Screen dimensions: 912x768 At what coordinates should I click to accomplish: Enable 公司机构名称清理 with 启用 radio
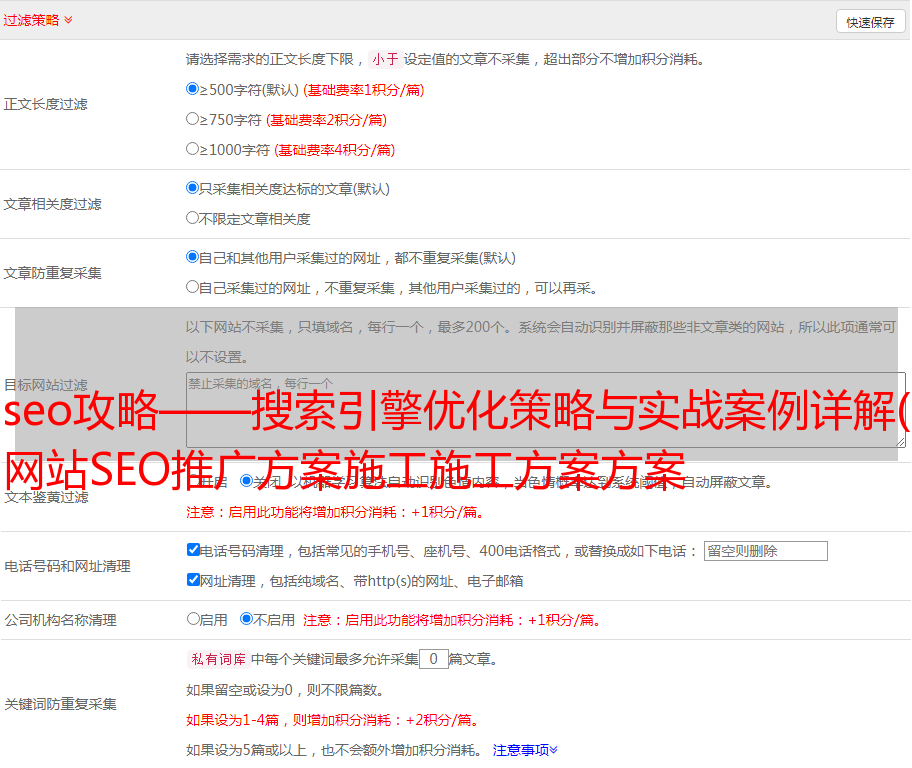pyautogui.click(x=193, y=619)
